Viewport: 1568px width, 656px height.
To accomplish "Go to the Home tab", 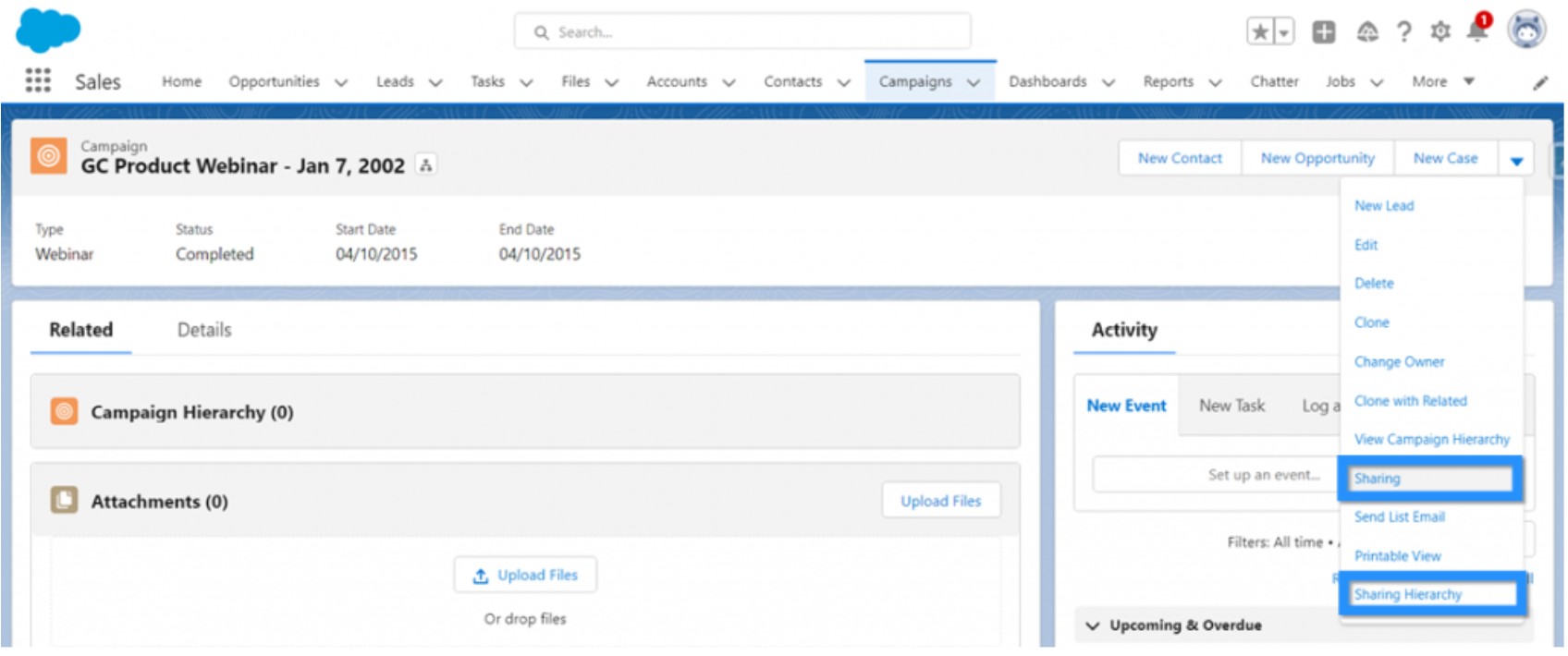I will [x=181, y=81].
